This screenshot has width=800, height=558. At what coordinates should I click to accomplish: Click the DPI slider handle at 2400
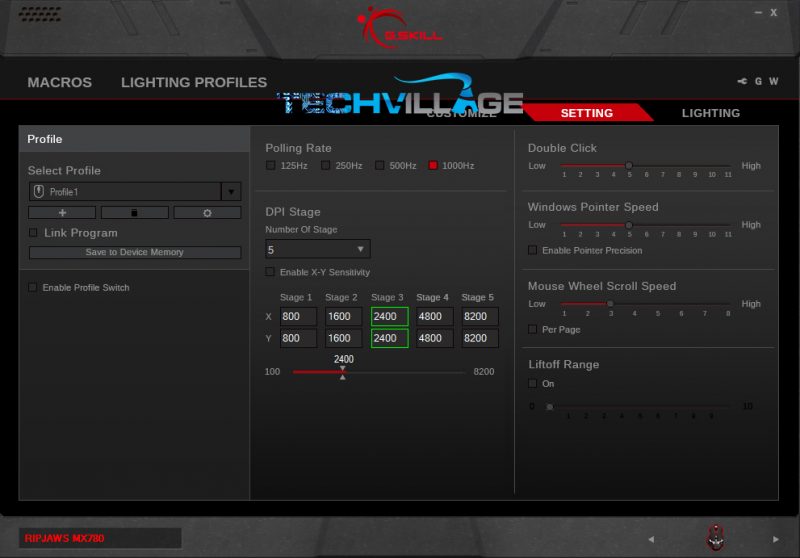coord(343,372)
